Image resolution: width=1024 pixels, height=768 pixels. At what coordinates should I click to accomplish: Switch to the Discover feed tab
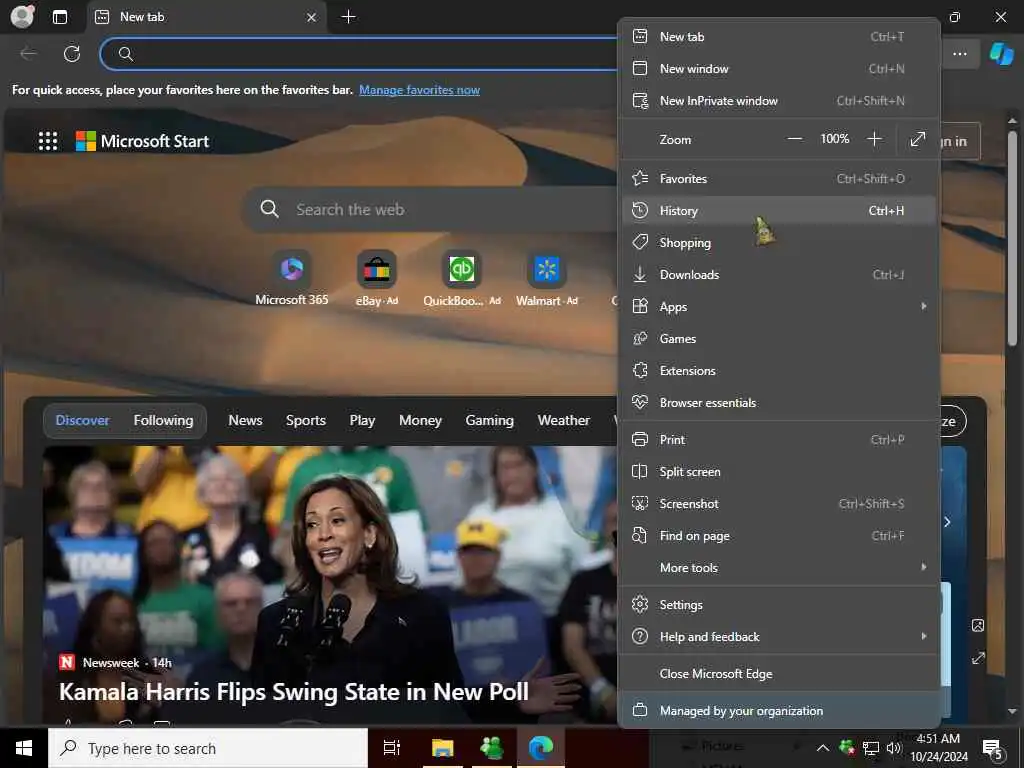(x=82, y=421)
